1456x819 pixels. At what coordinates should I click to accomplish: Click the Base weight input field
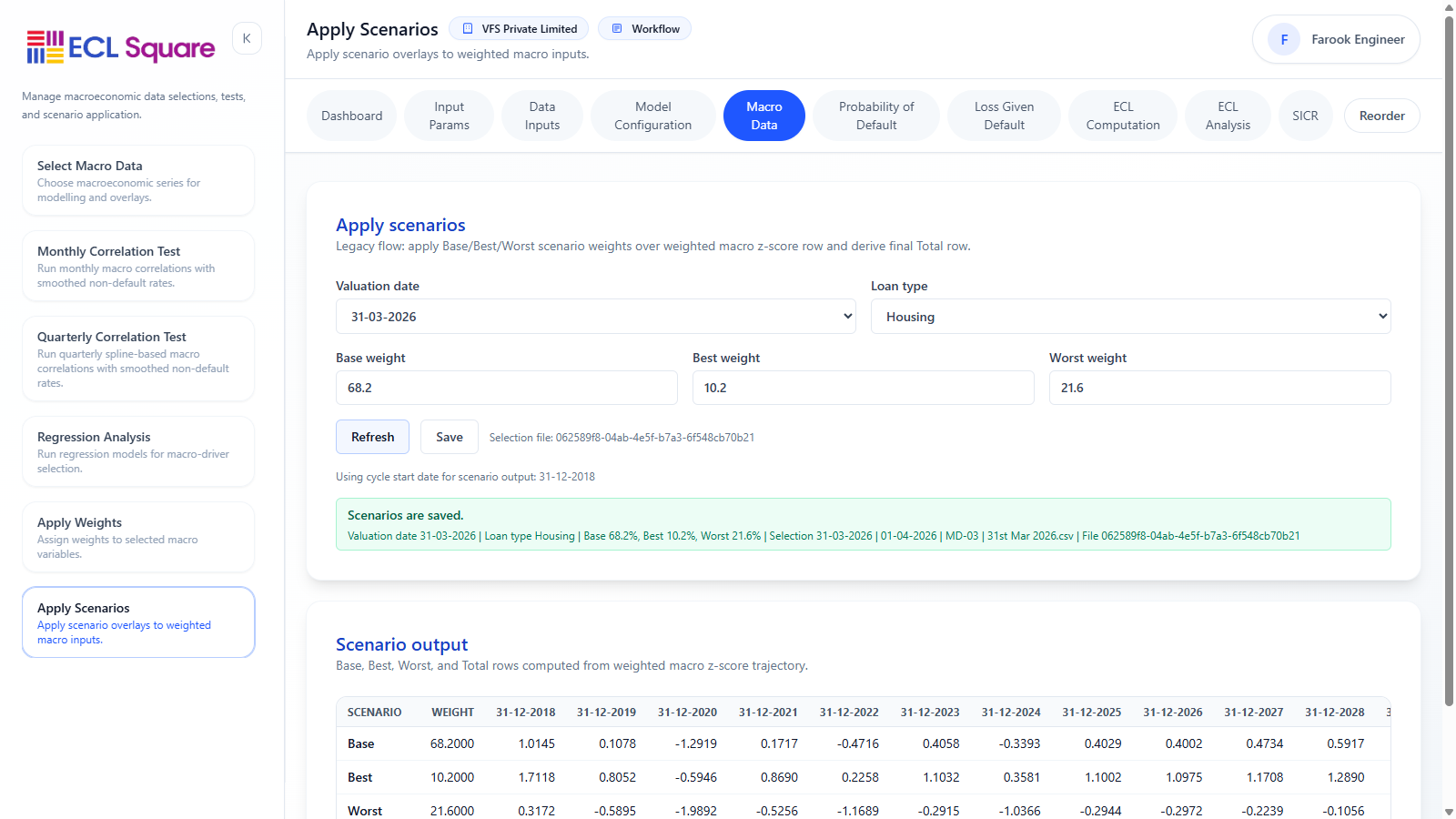(507, 388)
